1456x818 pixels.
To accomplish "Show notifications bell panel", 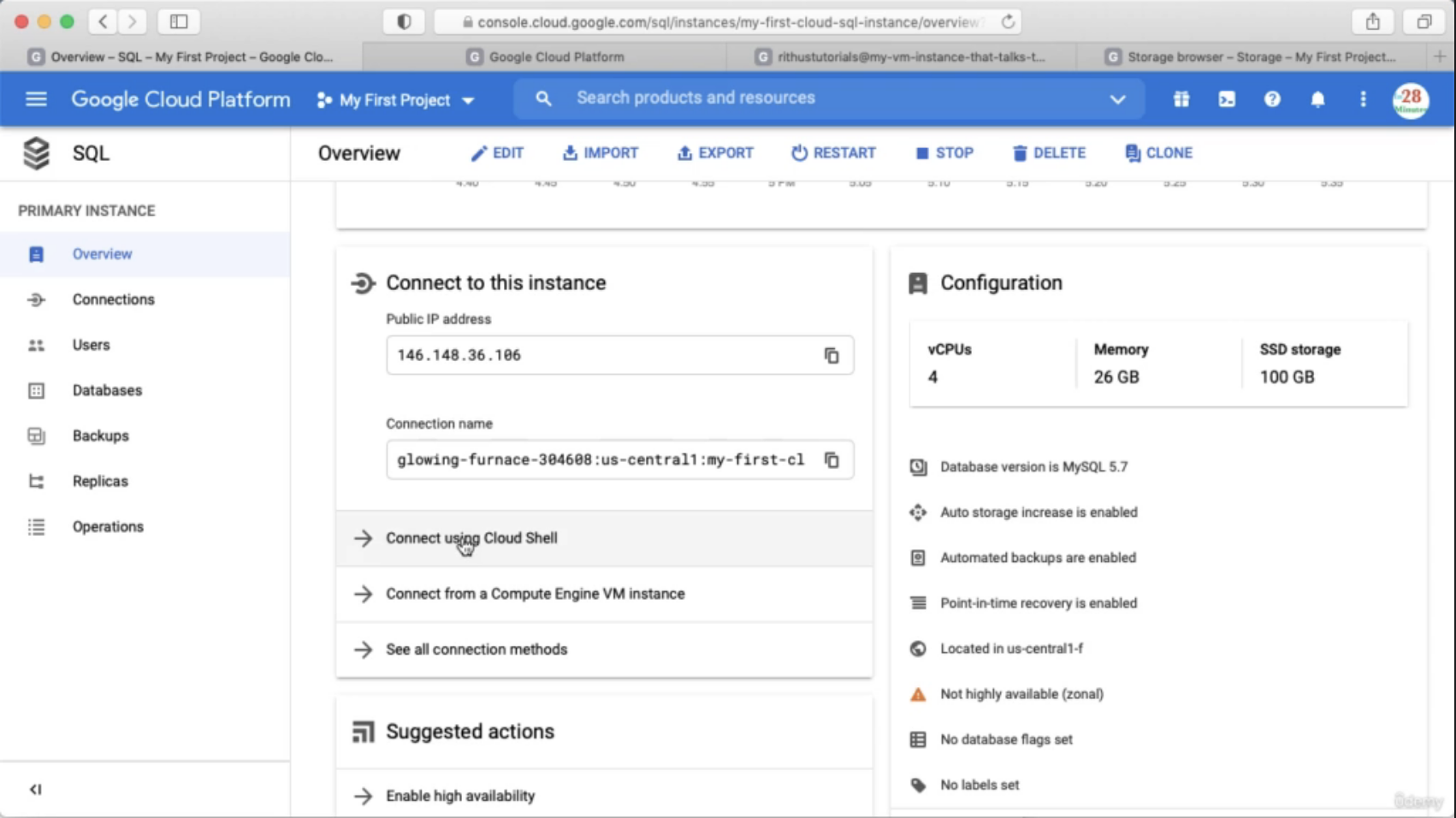I will (x=1317, y=99).
